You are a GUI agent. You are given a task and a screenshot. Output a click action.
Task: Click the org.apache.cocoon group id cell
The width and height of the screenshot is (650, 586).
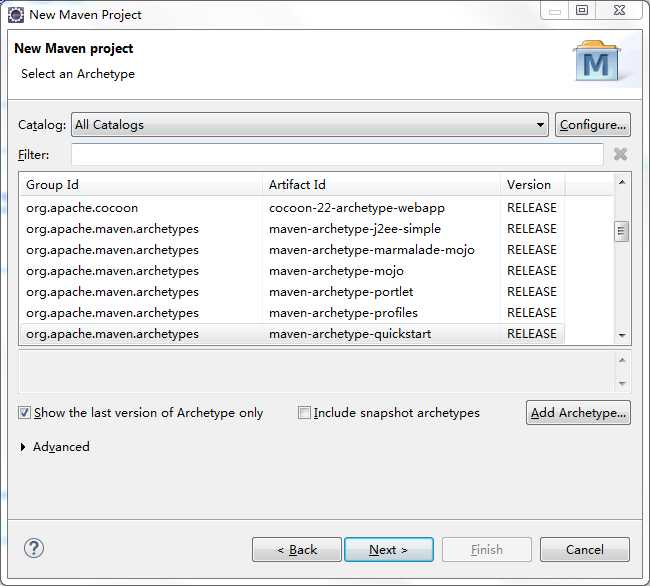[x=82, y=208]
